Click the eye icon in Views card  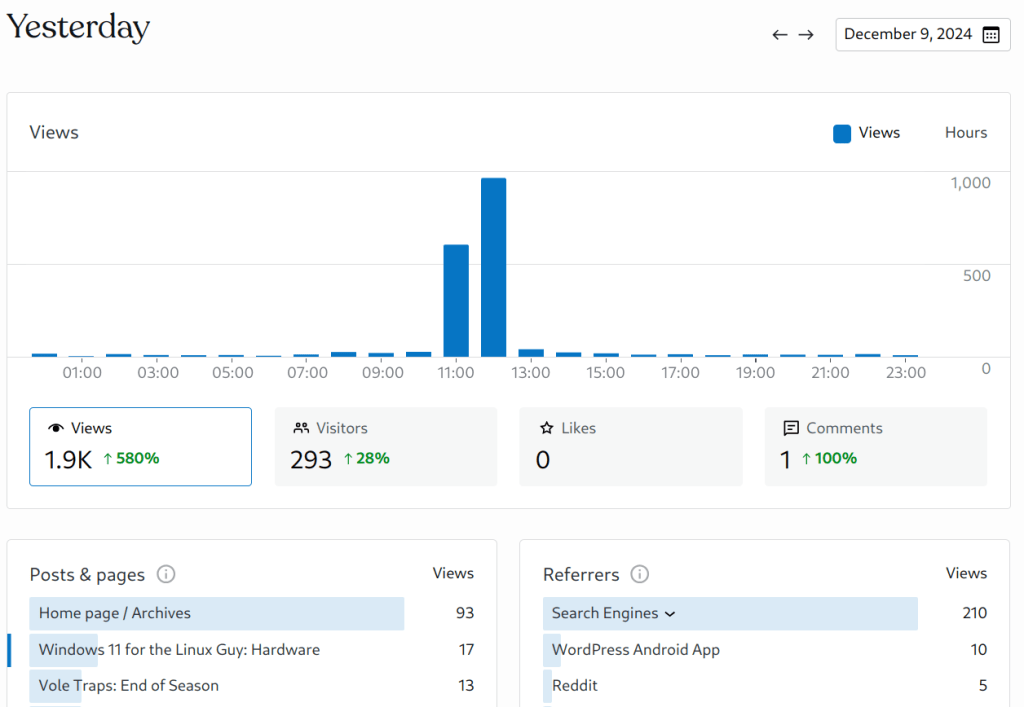[56, 428]
